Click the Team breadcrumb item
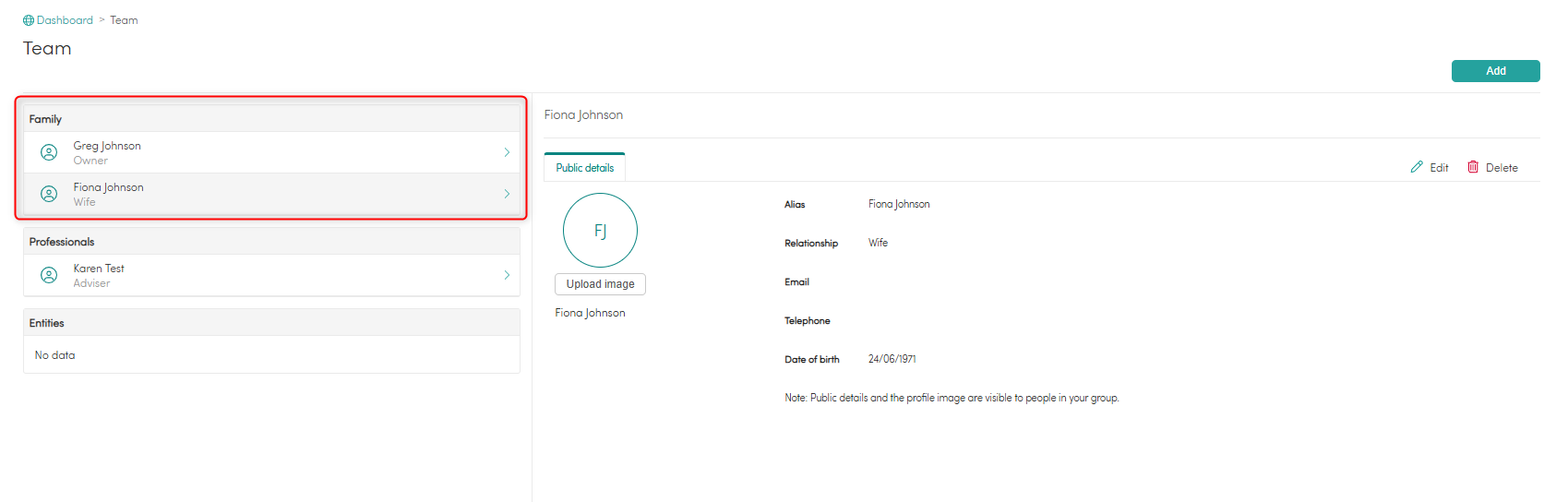Screen dimensions: 1568x502 click(124, 20)
